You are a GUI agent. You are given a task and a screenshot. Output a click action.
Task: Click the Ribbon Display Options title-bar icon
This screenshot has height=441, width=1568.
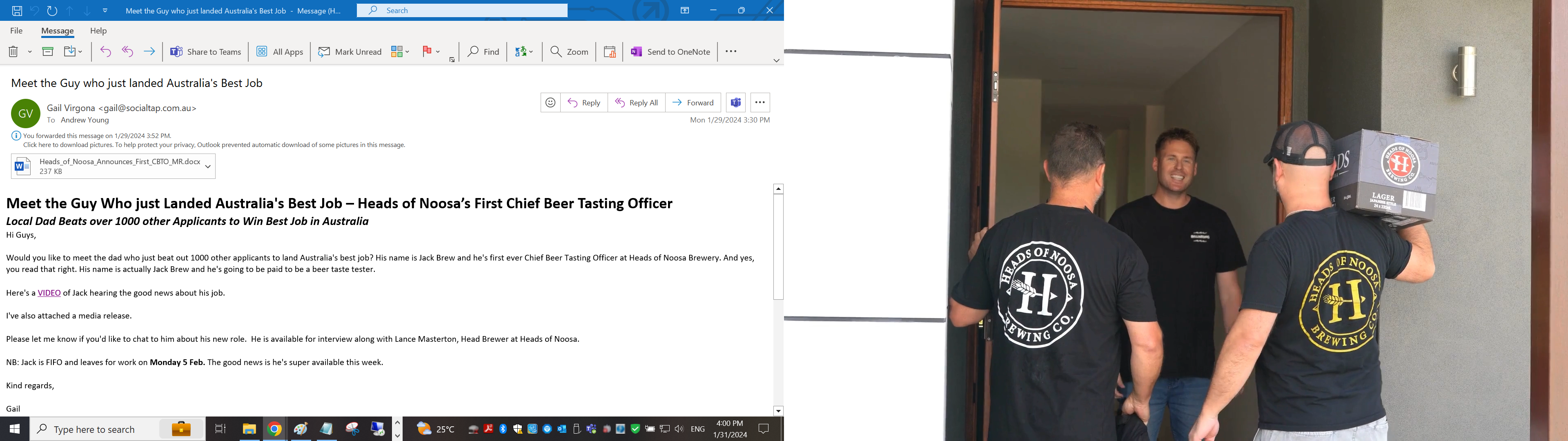point(685,10)
